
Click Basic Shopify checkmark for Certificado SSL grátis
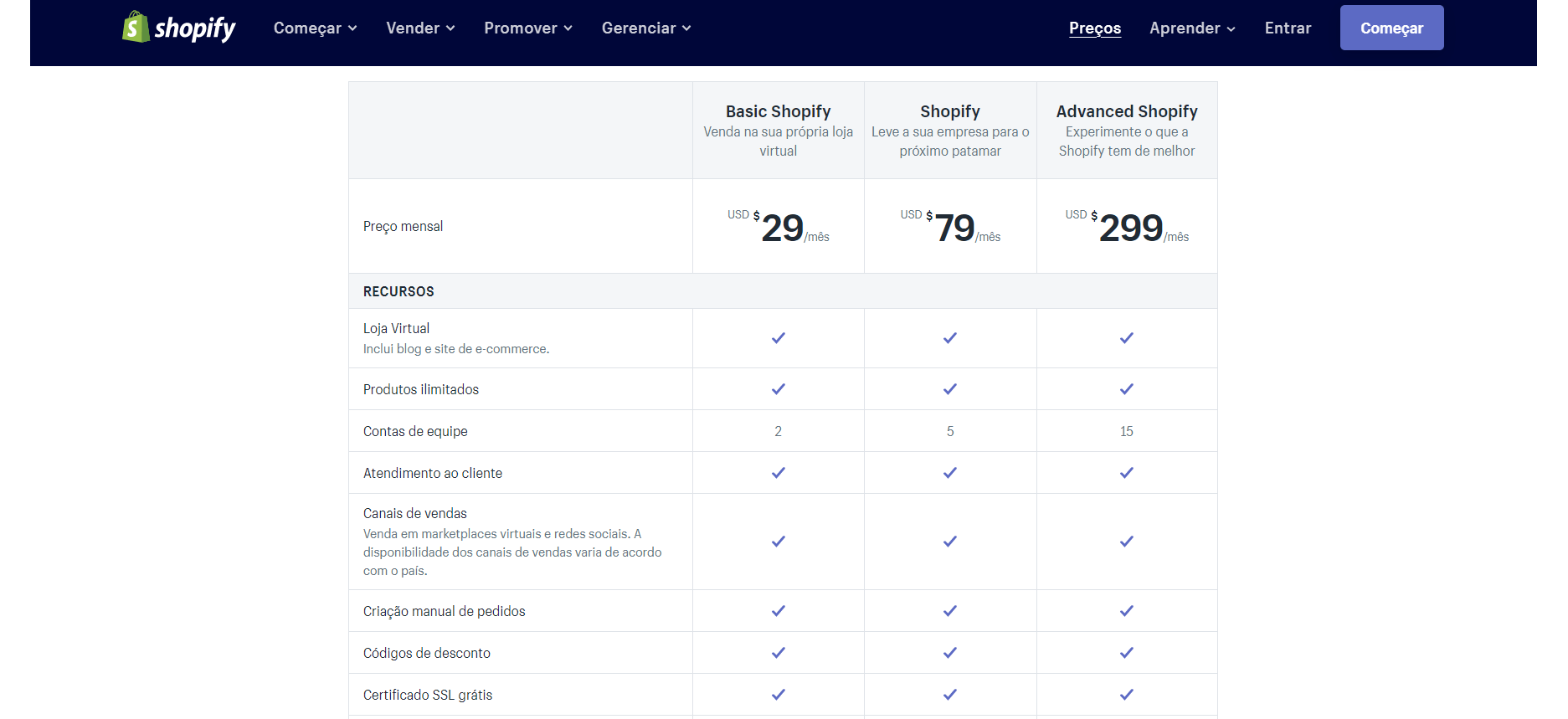[778, 695]
